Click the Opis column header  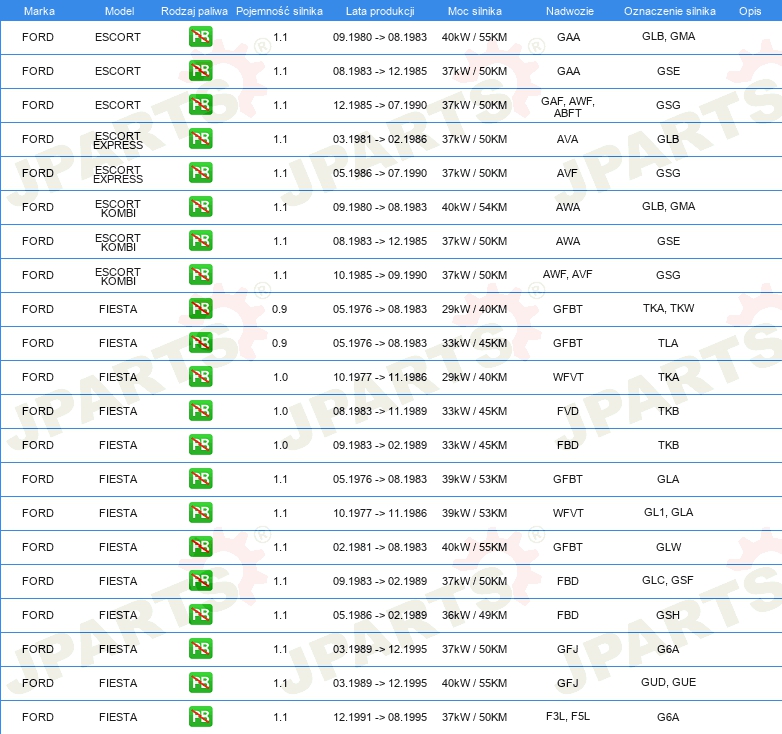point(750,11)
